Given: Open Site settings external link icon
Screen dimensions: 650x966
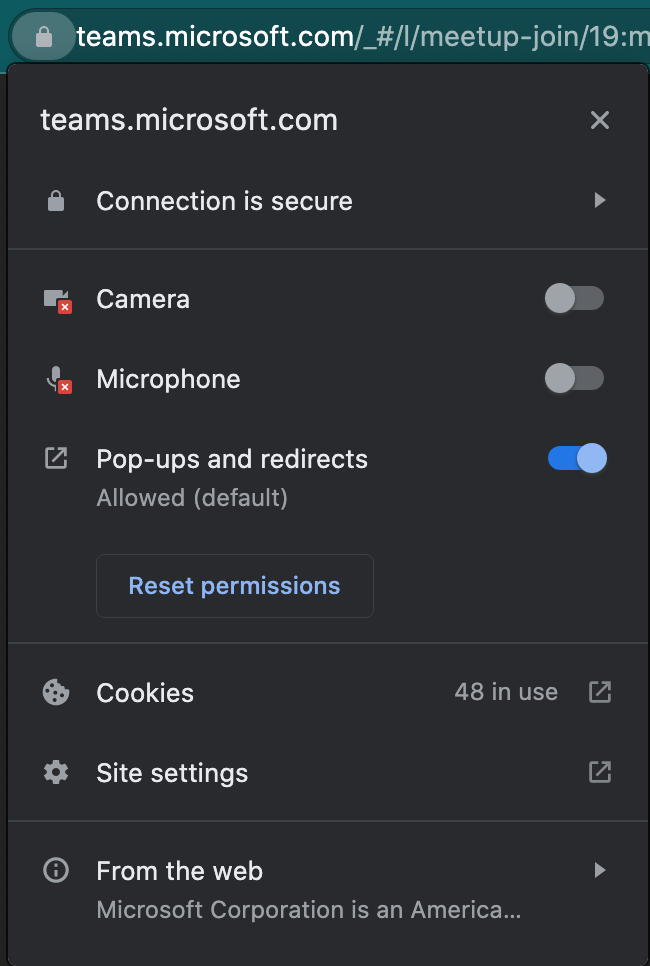Looking at the screenshot, I should 600,772.
